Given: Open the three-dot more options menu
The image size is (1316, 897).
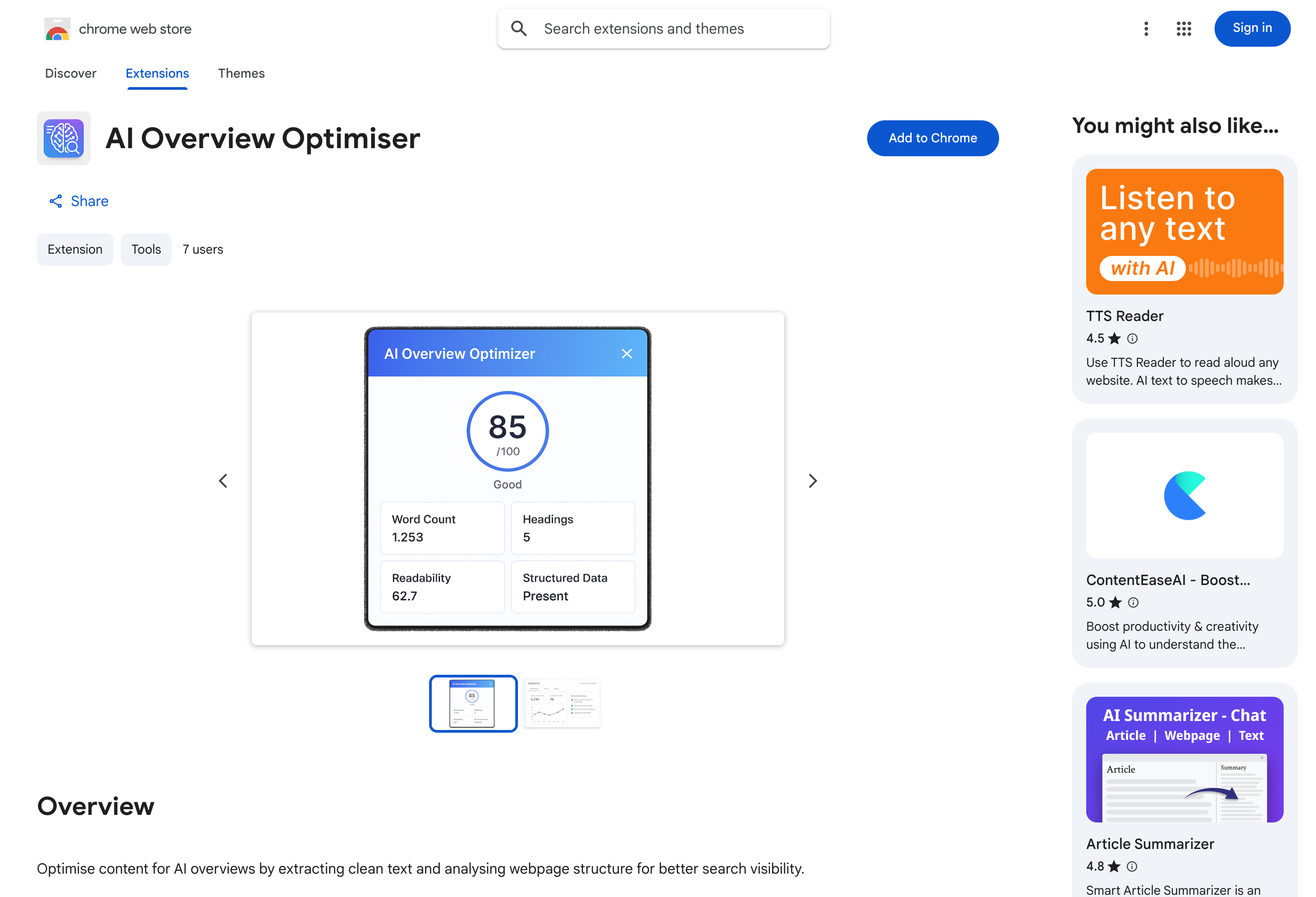Looking at the screenshot, I should 1146,29.
